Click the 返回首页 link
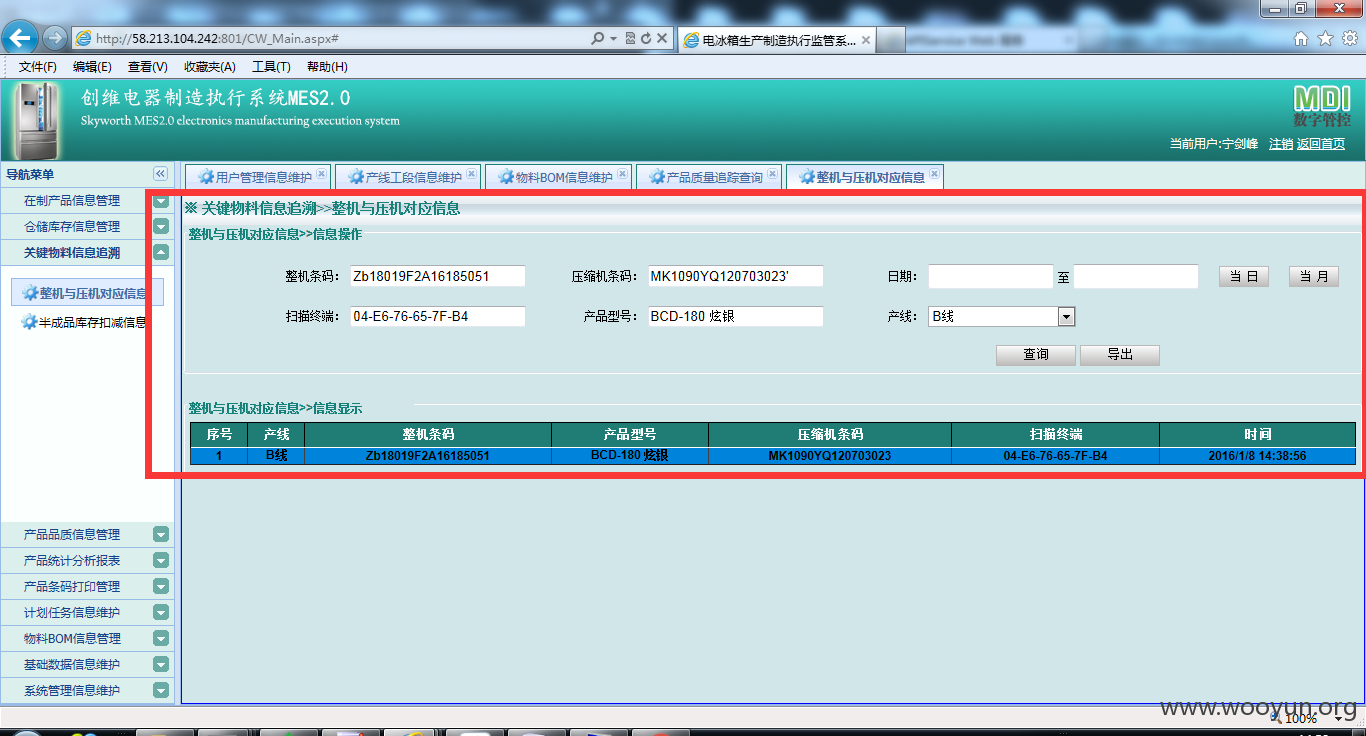This screenshot has height=736, width=1366. tap(1321, 144)
